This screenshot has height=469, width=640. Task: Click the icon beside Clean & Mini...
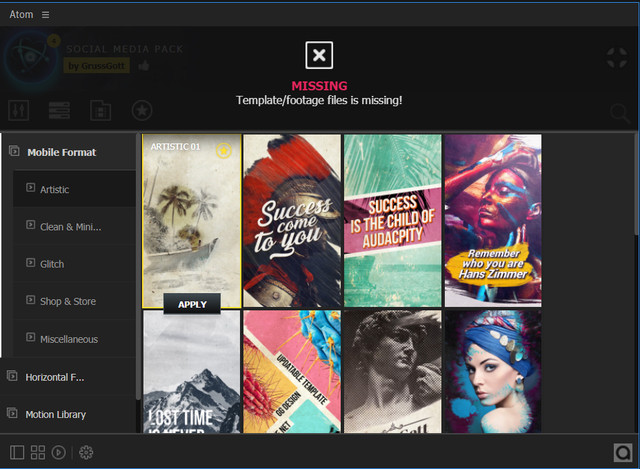tap(31, 225)
